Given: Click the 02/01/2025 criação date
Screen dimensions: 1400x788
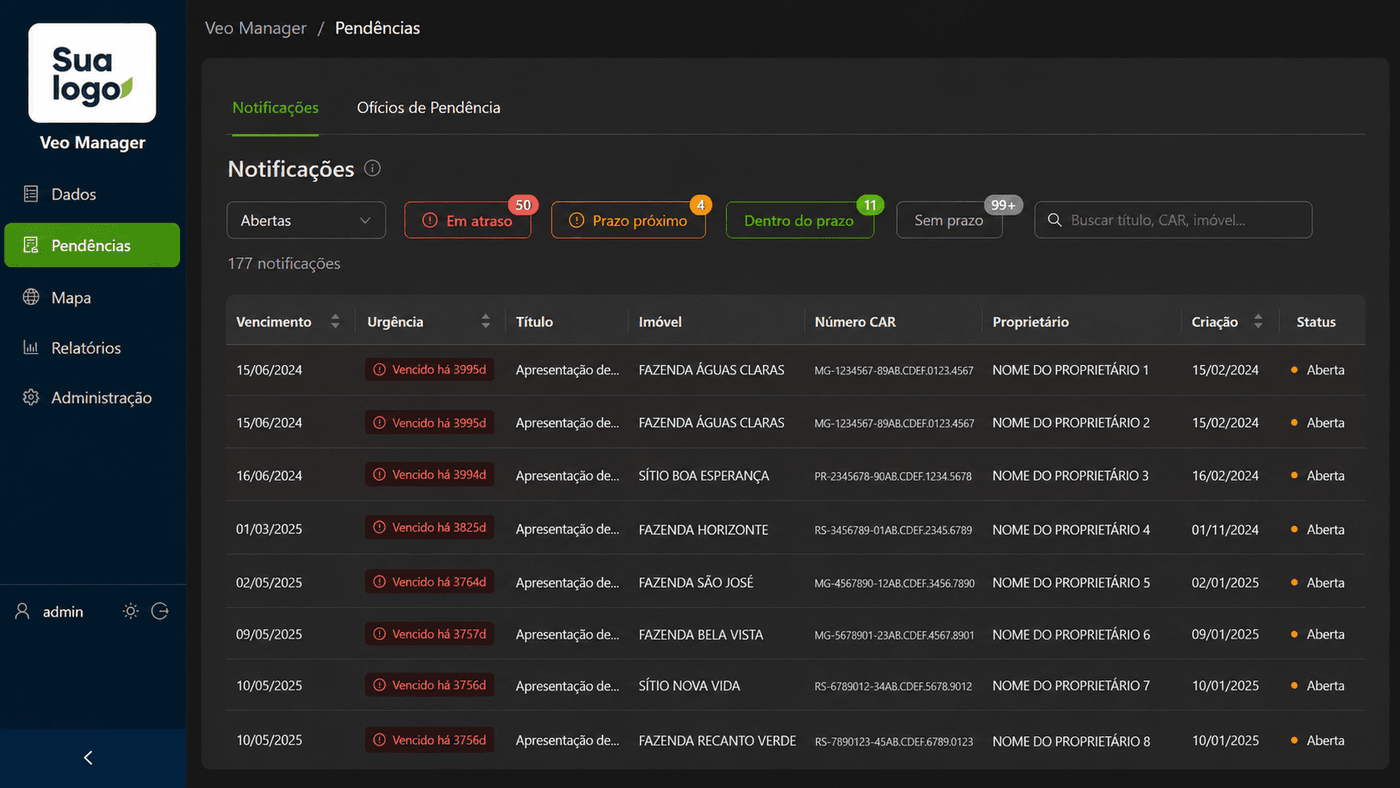Looking at the screenshot, I should tap(1225, 583).
